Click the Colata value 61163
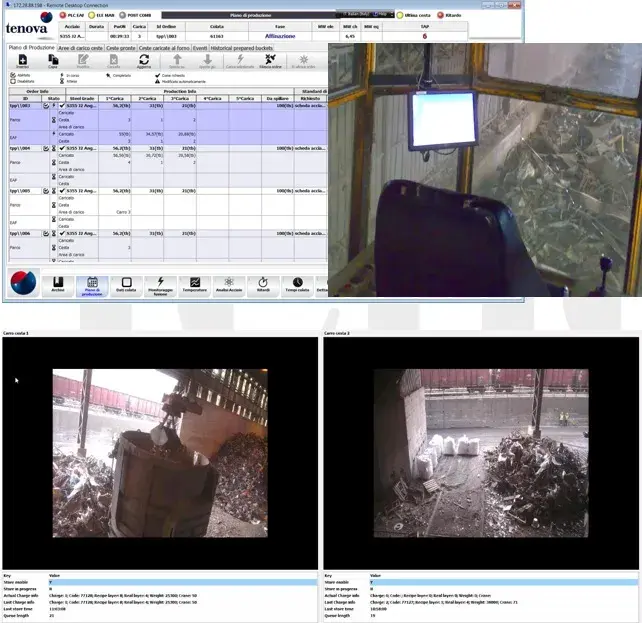 click(x=217, y=36)
